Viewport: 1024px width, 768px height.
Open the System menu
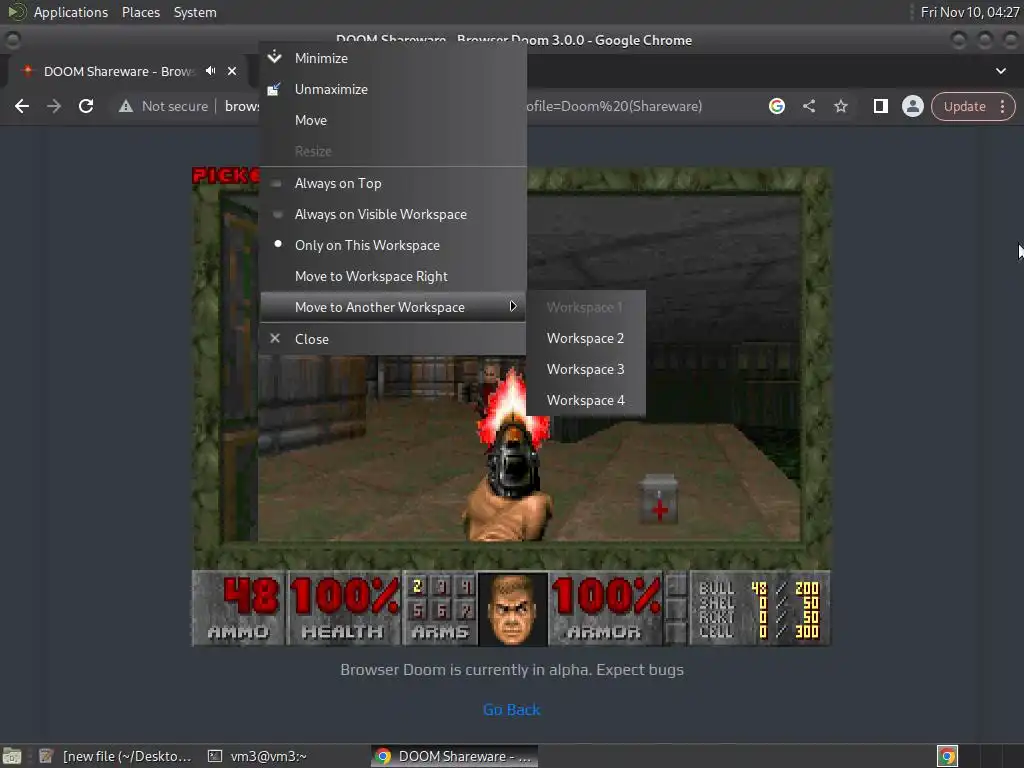point(195,12)
